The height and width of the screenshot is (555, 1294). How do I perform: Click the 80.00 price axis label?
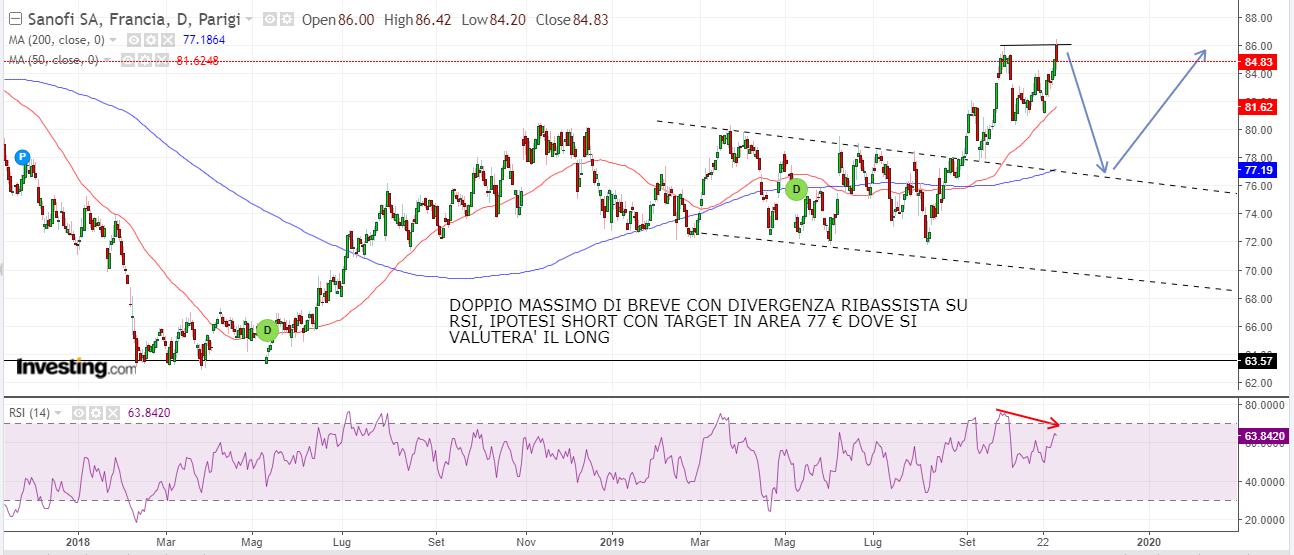coord(1258,130)
